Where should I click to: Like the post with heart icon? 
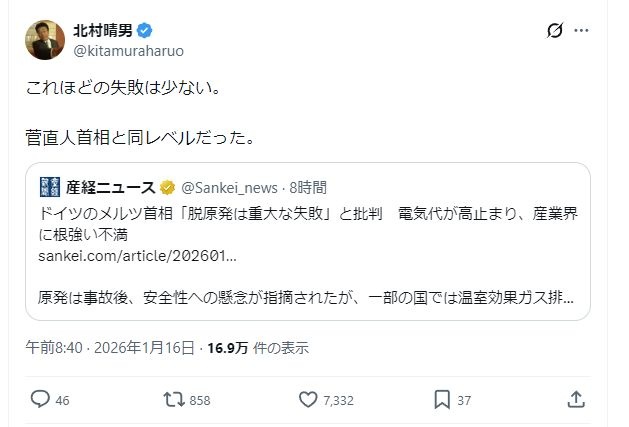[x=309, y=399]
